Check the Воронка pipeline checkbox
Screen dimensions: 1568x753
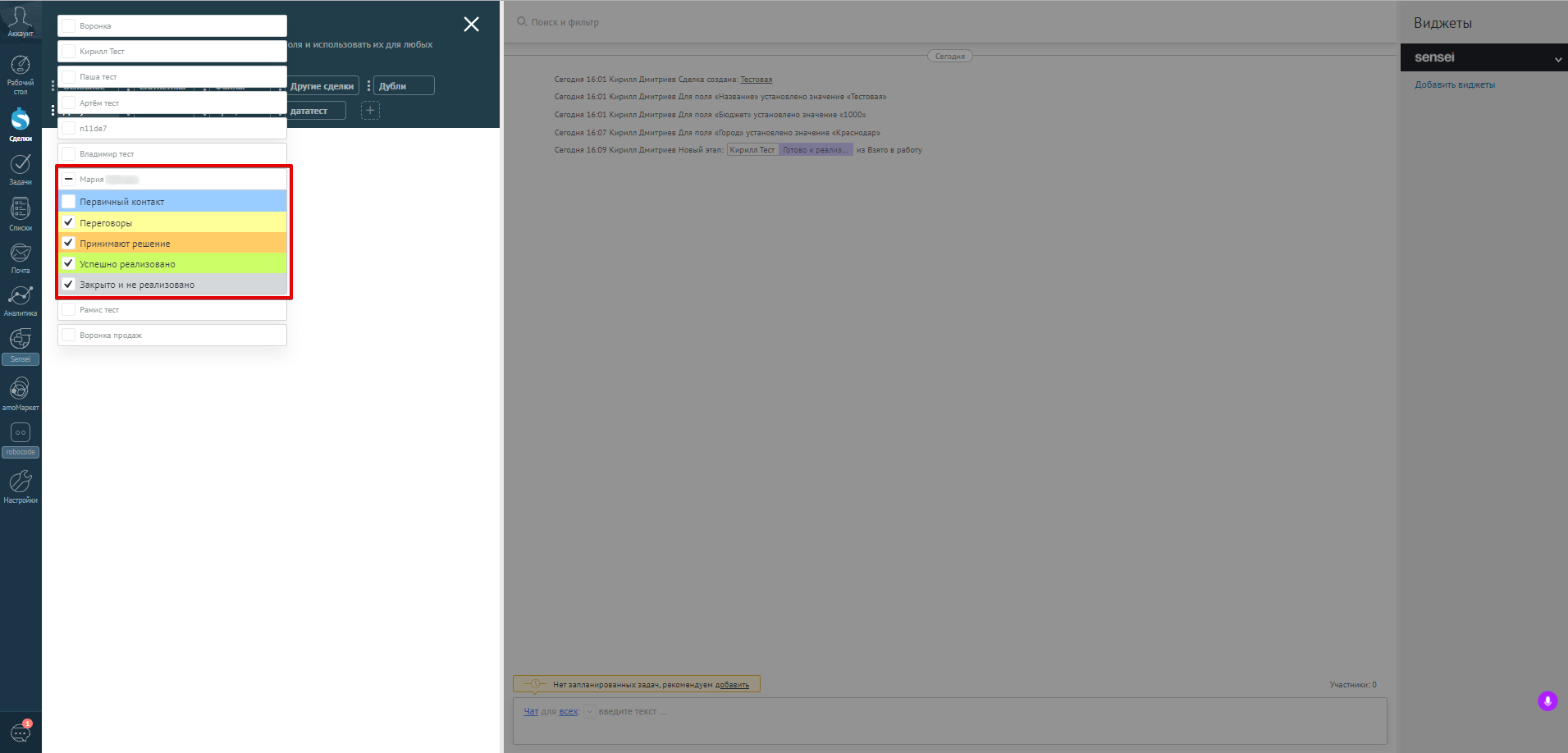tap(69, 26)
